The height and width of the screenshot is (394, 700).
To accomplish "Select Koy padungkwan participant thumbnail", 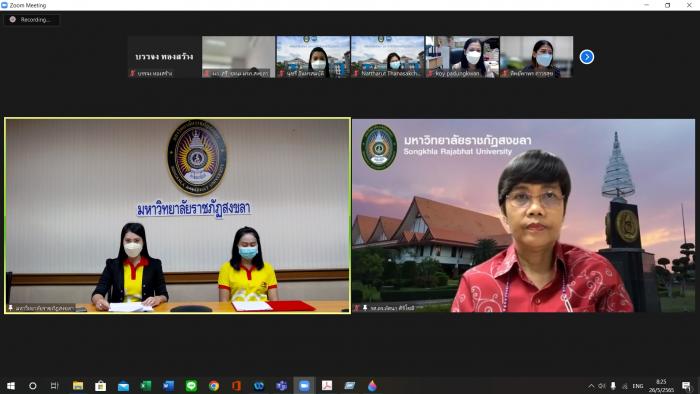I will coord(462,57).
